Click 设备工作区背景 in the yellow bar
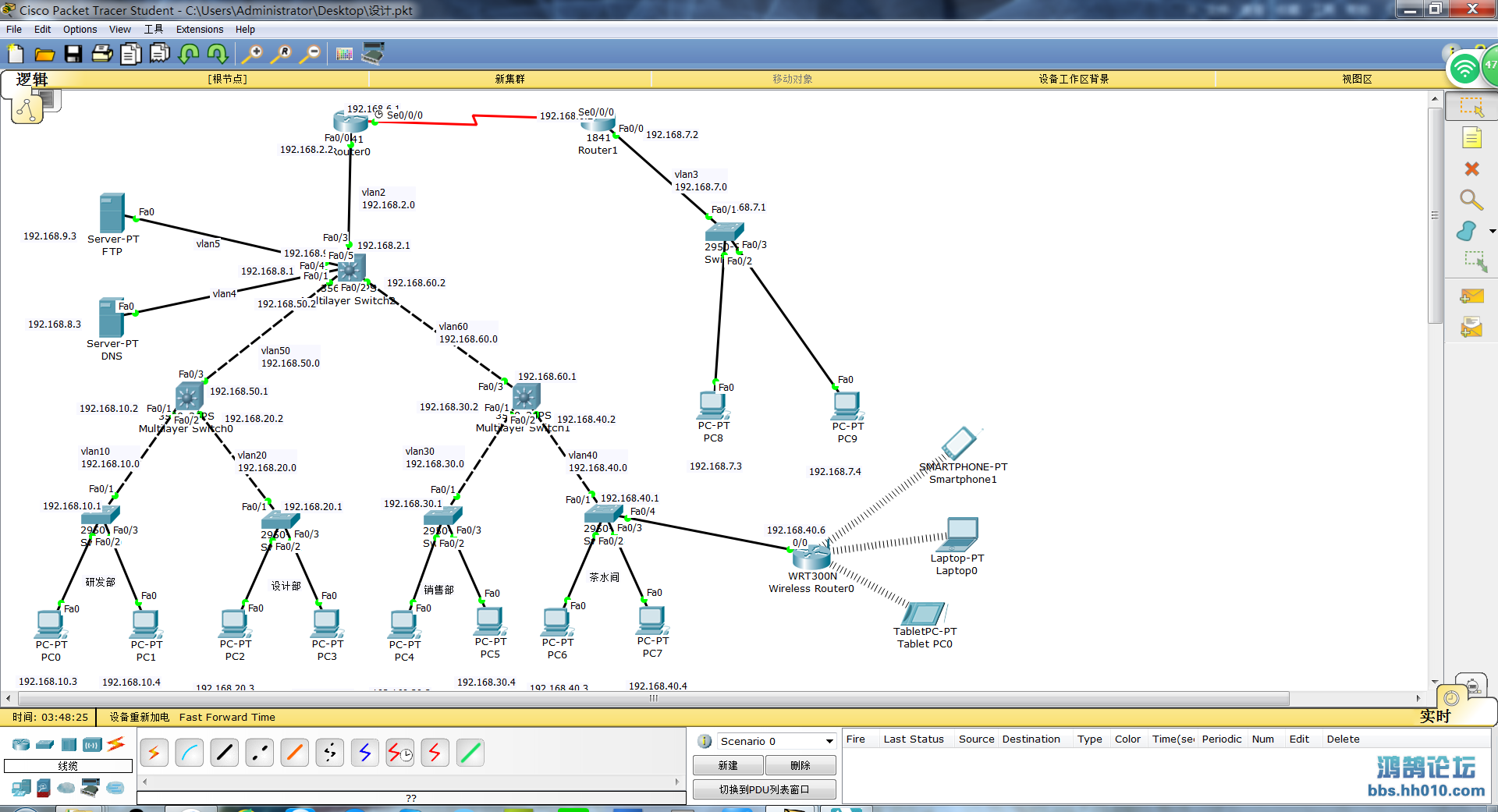This screenshot has height=812, width=1498. click(x=1074, y=79)
